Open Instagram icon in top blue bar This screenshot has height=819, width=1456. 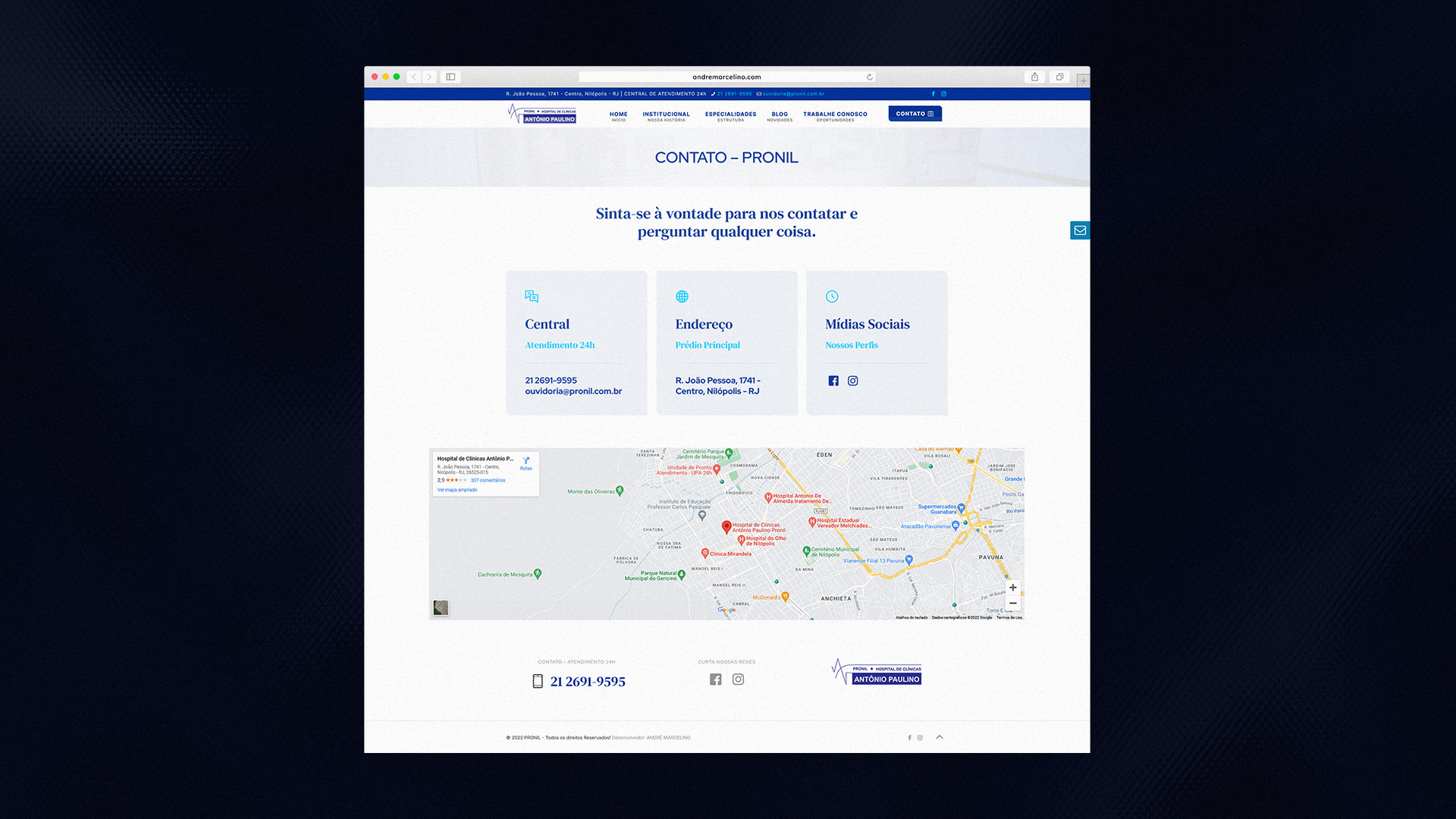943,94
